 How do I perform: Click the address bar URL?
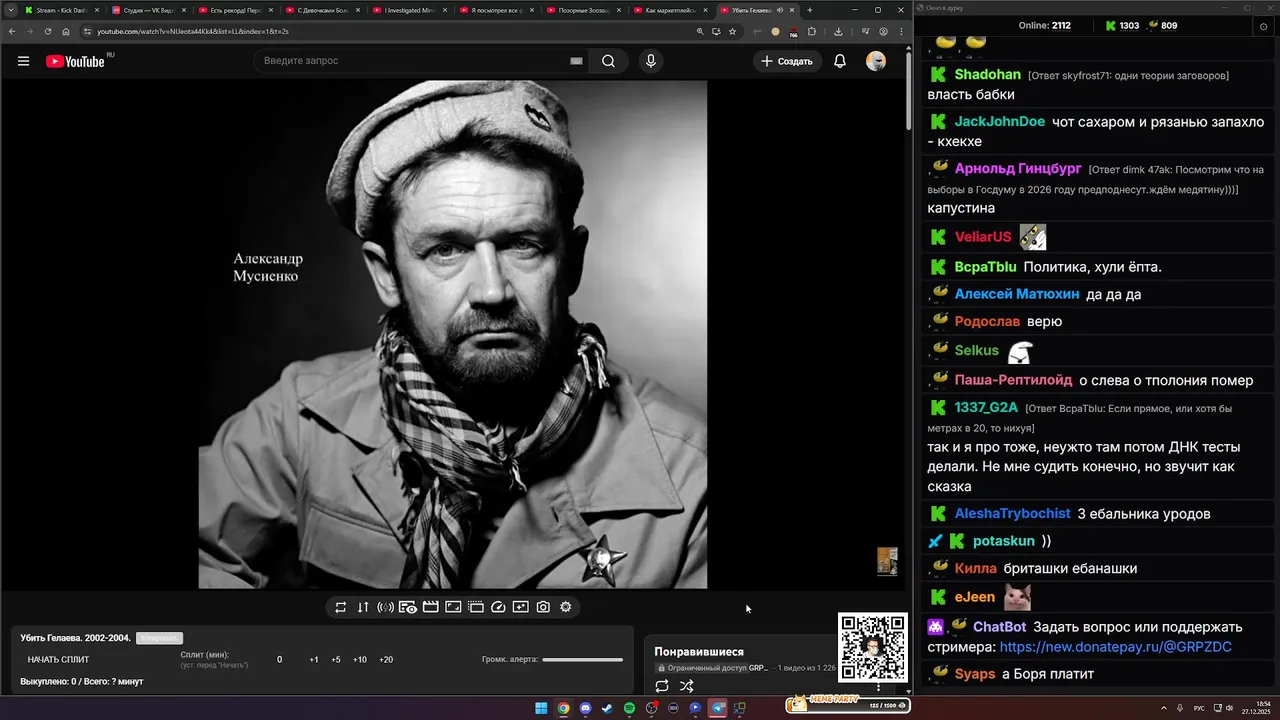tap(193, 31)
